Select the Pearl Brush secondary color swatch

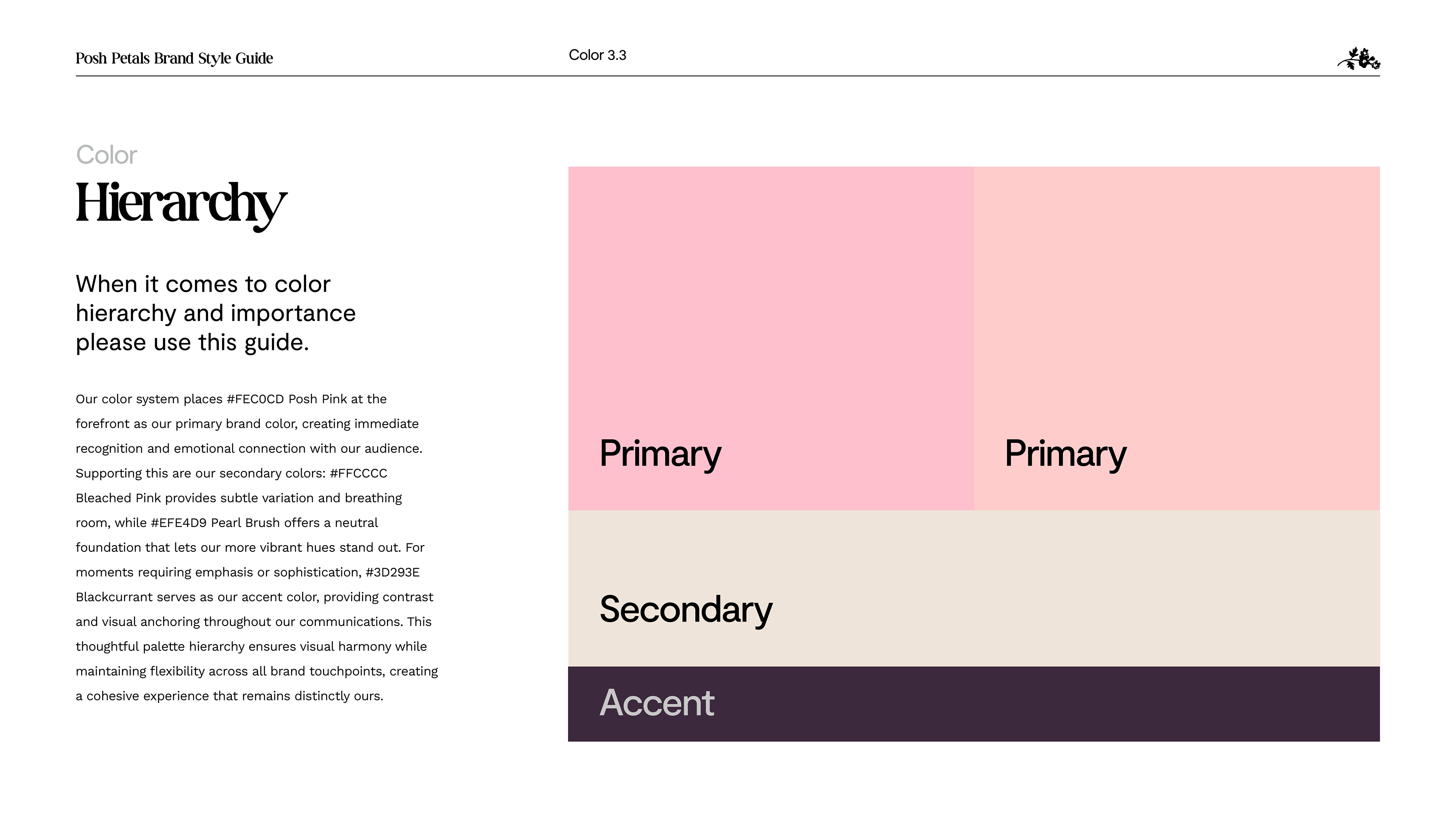click(x=974, y=588)
